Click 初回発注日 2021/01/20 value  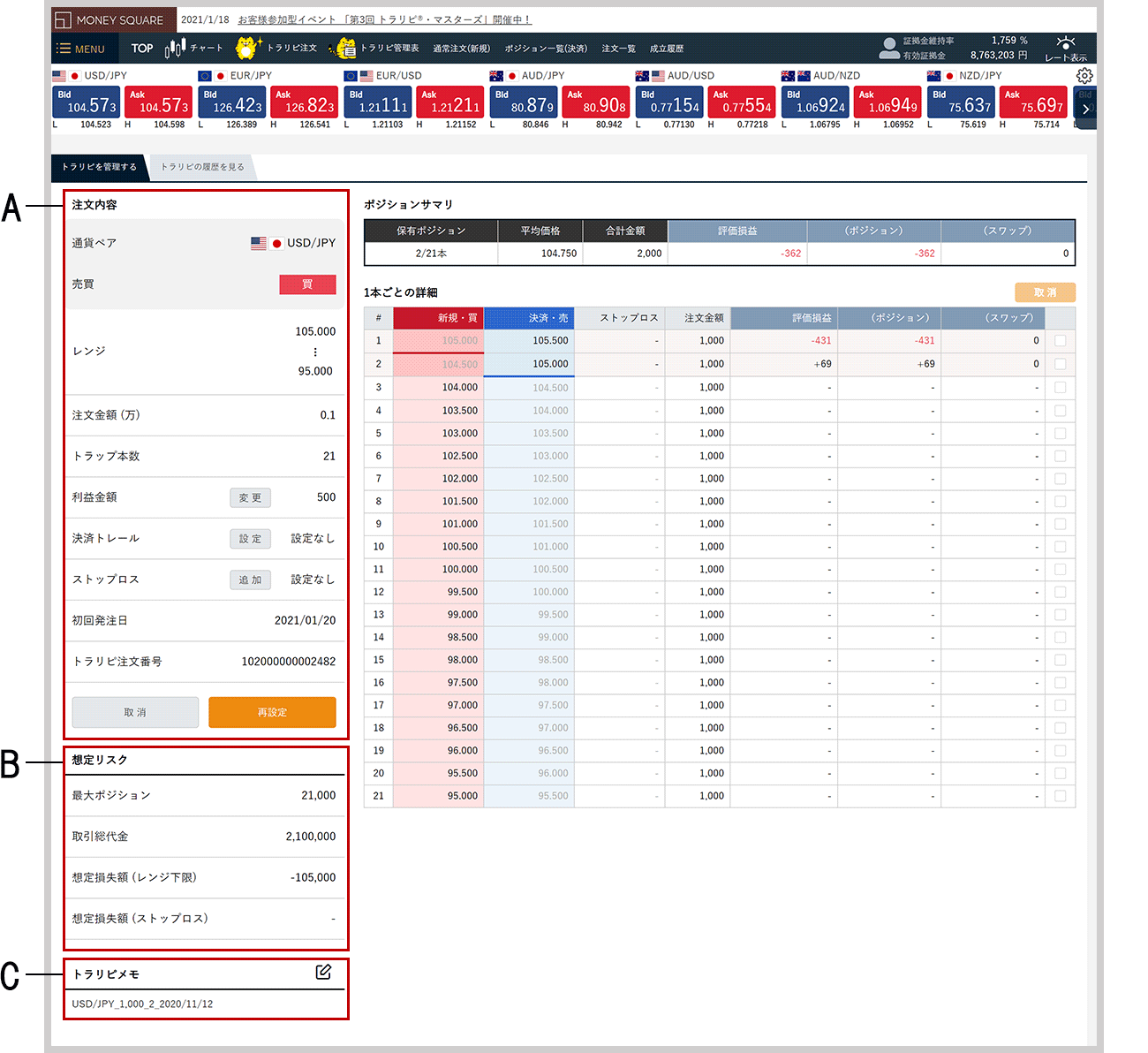click(x=305, y=620)
